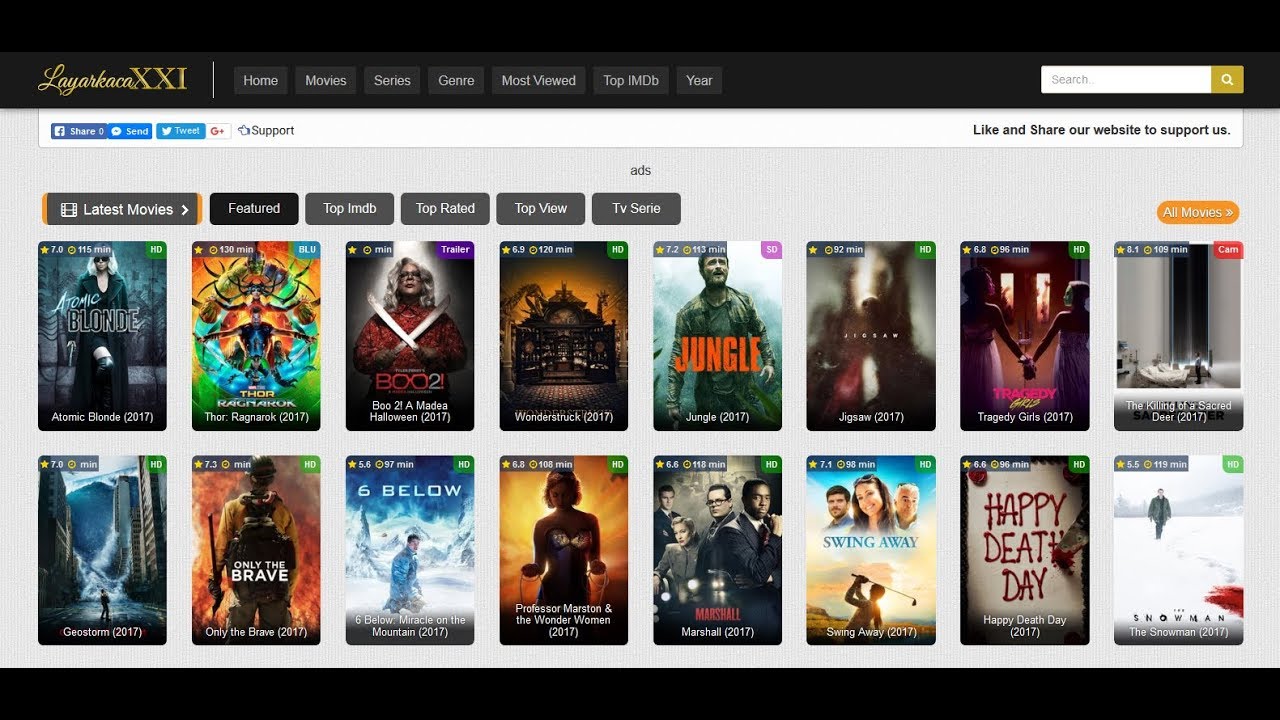
Task: Open the Swing Away (2017) poster
Action: point(871,551)
